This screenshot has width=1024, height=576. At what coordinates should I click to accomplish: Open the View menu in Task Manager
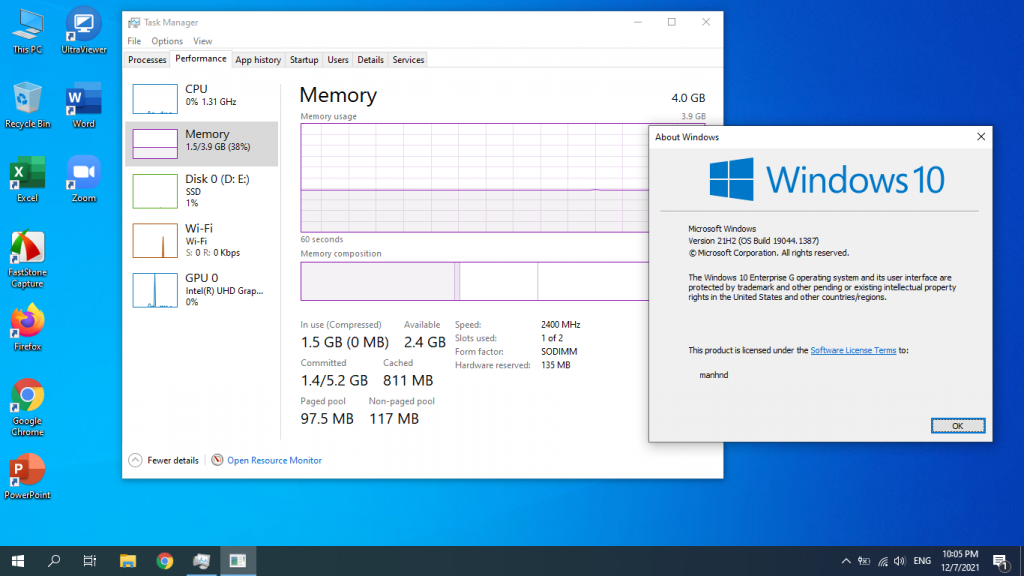202,40
